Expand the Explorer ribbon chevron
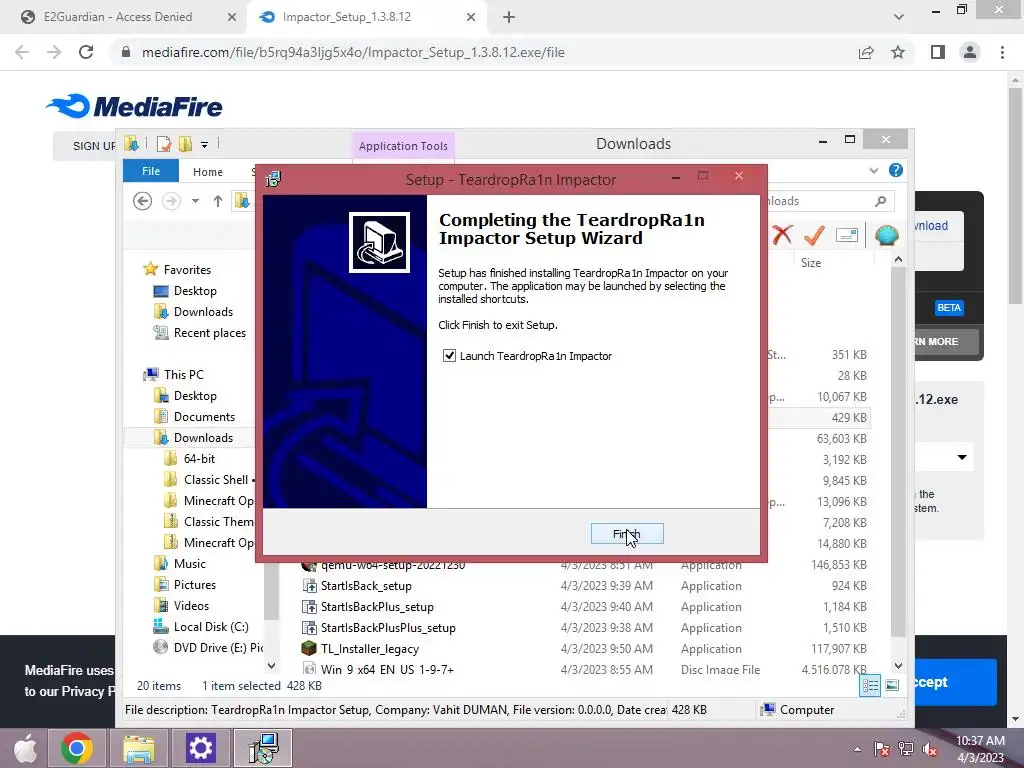Image resolution: width=1024 pixels, height=768 pixels. [874, 171]
